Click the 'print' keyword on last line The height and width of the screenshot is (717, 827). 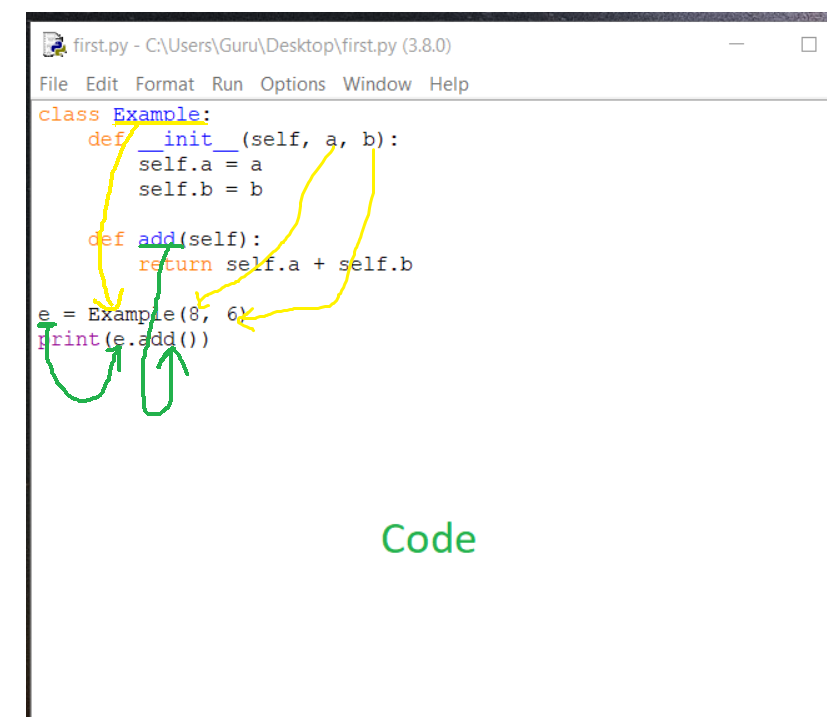(x=69, y=339)
